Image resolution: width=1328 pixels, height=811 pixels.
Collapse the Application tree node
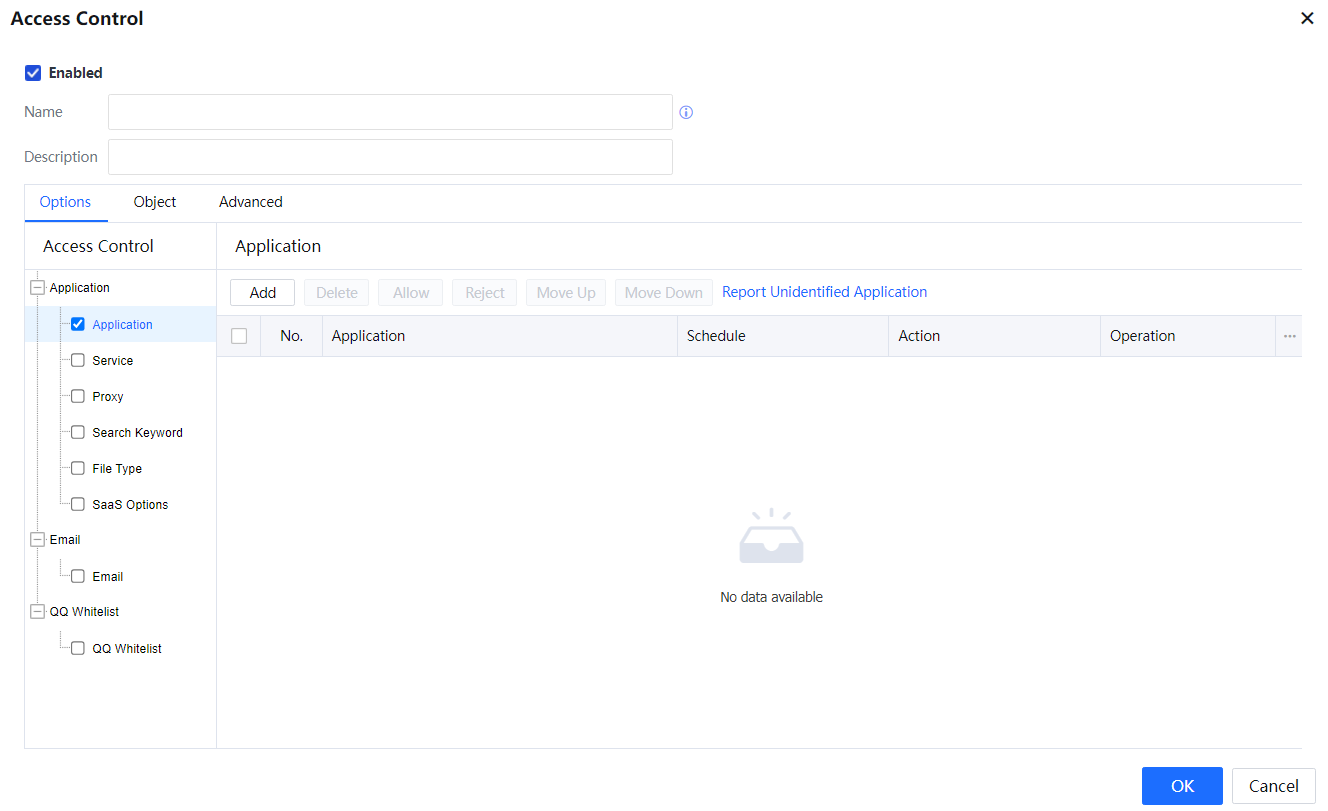(x=38, y=288)
